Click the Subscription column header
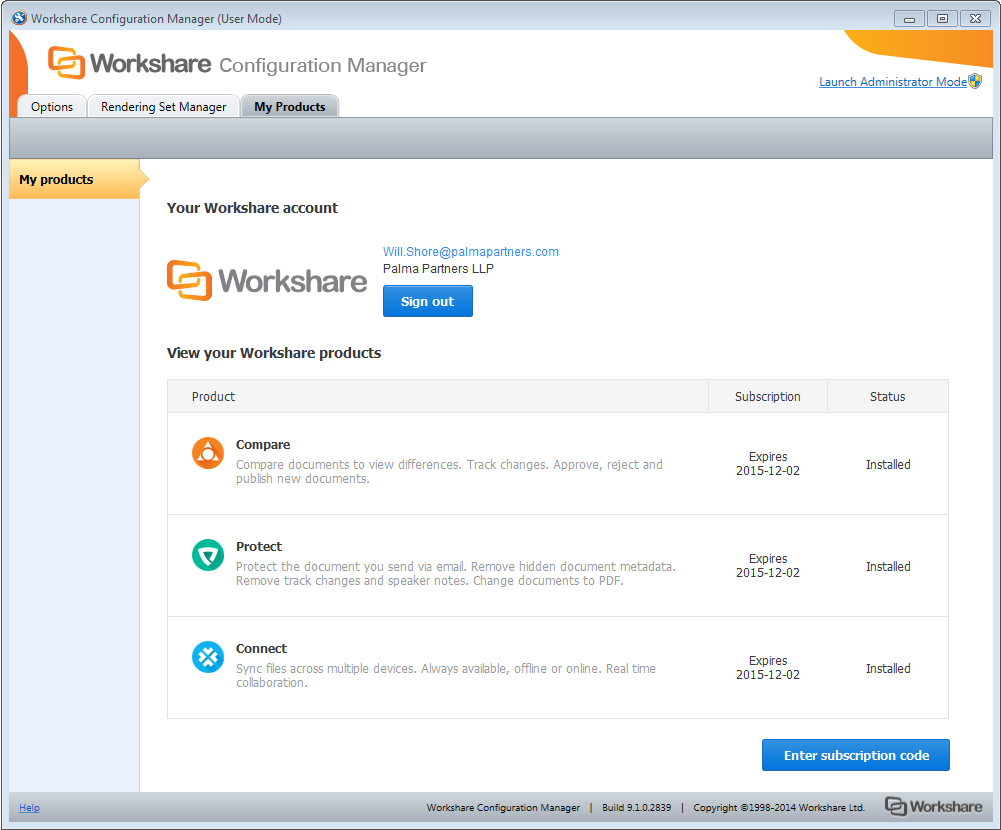This screenshot has width=1001, height=830. pos(767,396)
